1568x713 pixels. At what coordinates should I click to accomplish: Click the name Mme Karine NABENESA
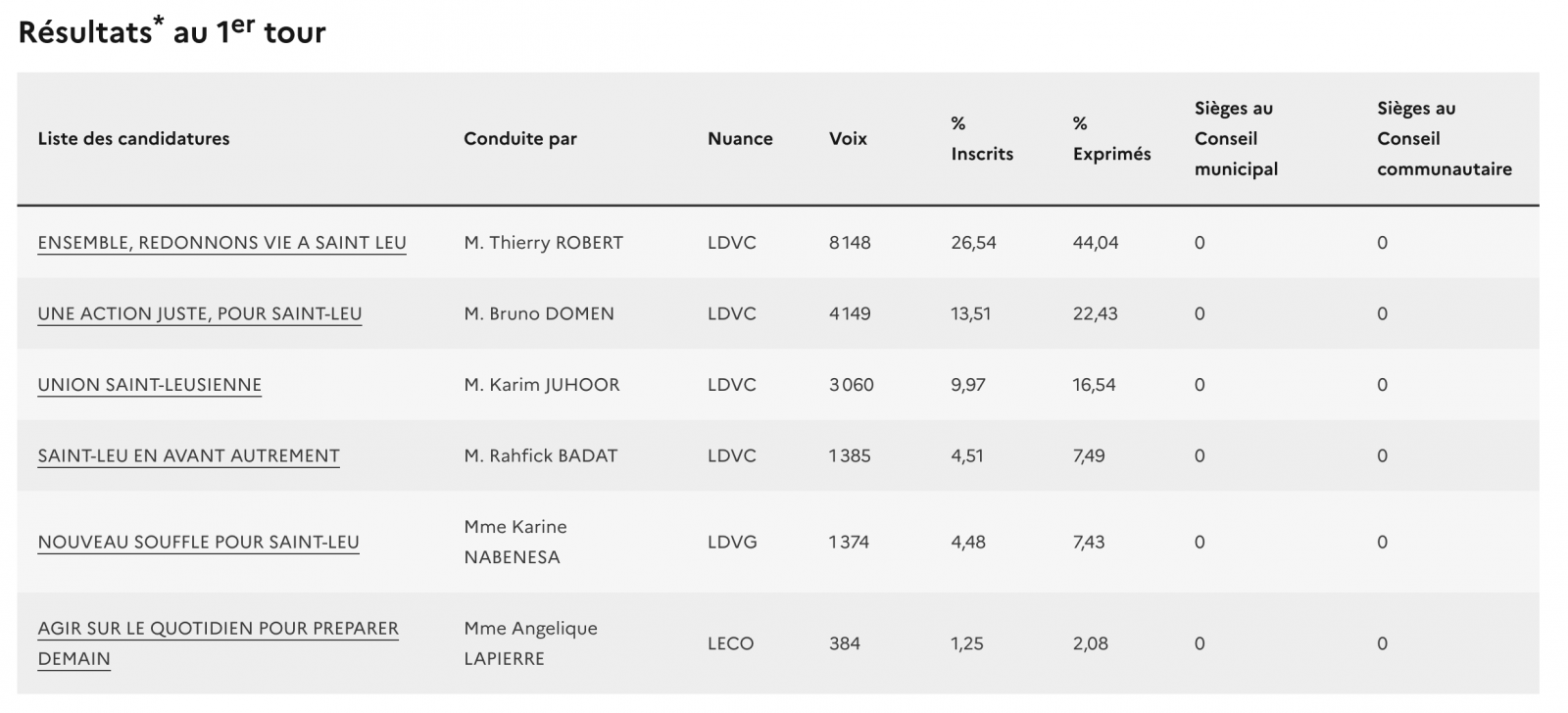pos(515,543)
